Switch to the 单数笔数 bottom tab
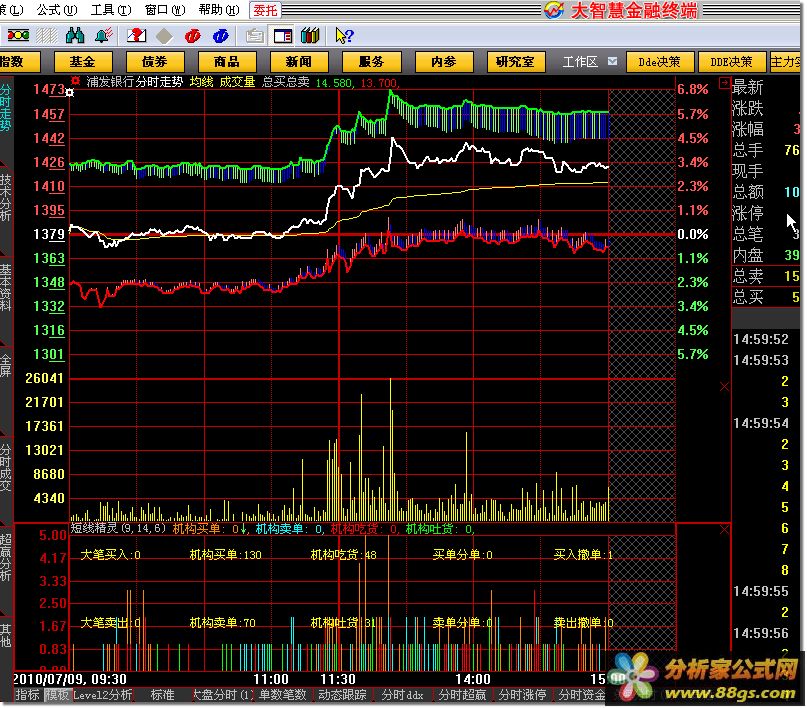 (x=283, y=695)
